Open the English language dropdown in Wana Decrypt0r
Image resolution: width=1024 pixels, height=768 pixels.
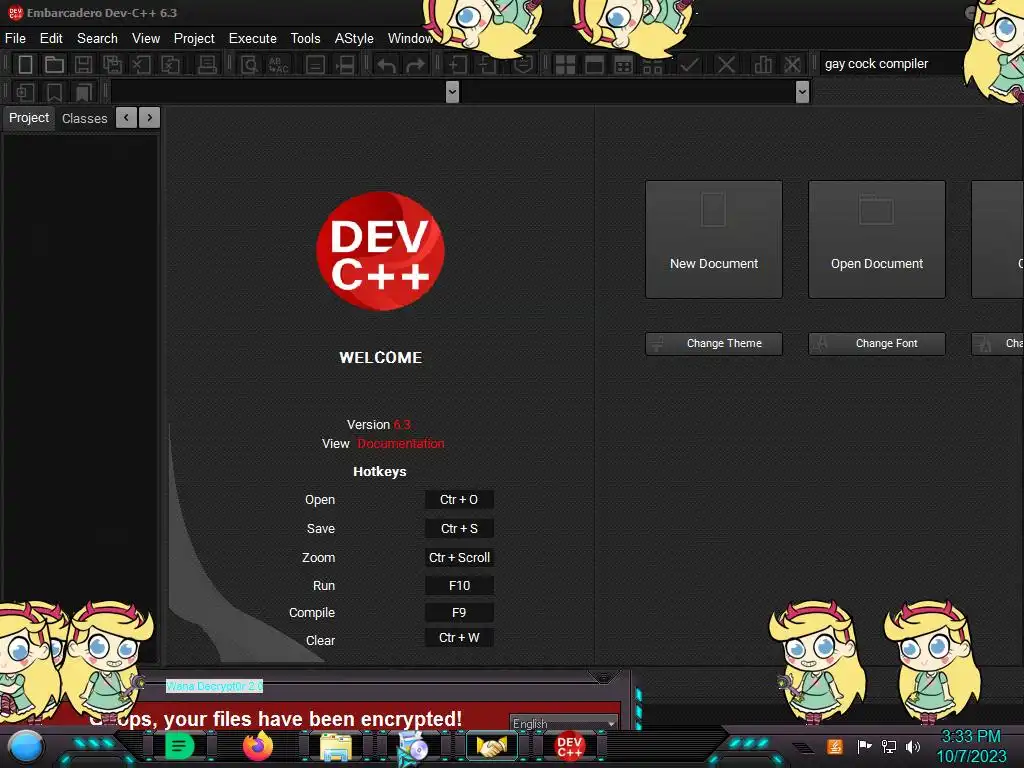point(564,723)
